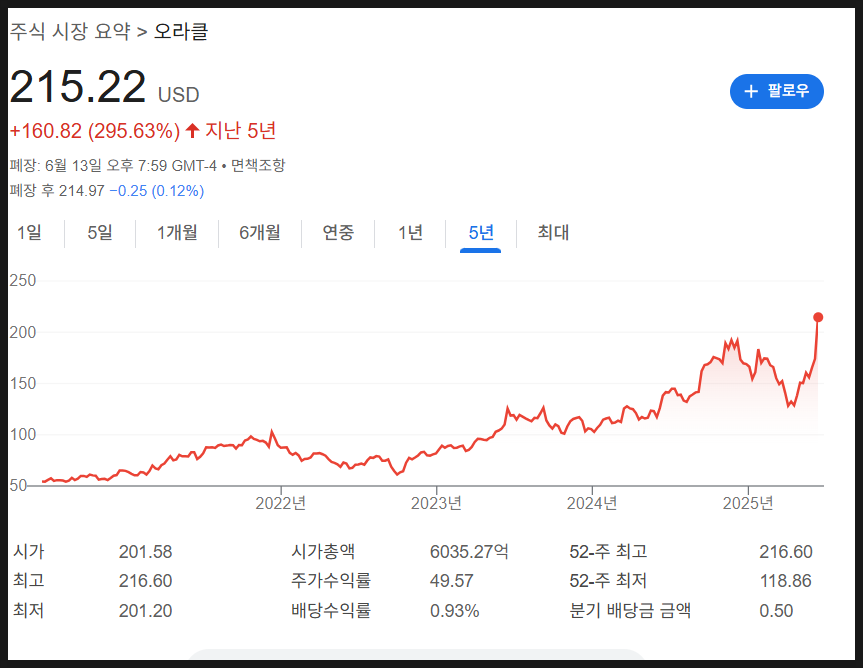Viewport: 863px width, 668px height.
Task: Click the after-hours 214.97 value
Action: coord(81,191)
